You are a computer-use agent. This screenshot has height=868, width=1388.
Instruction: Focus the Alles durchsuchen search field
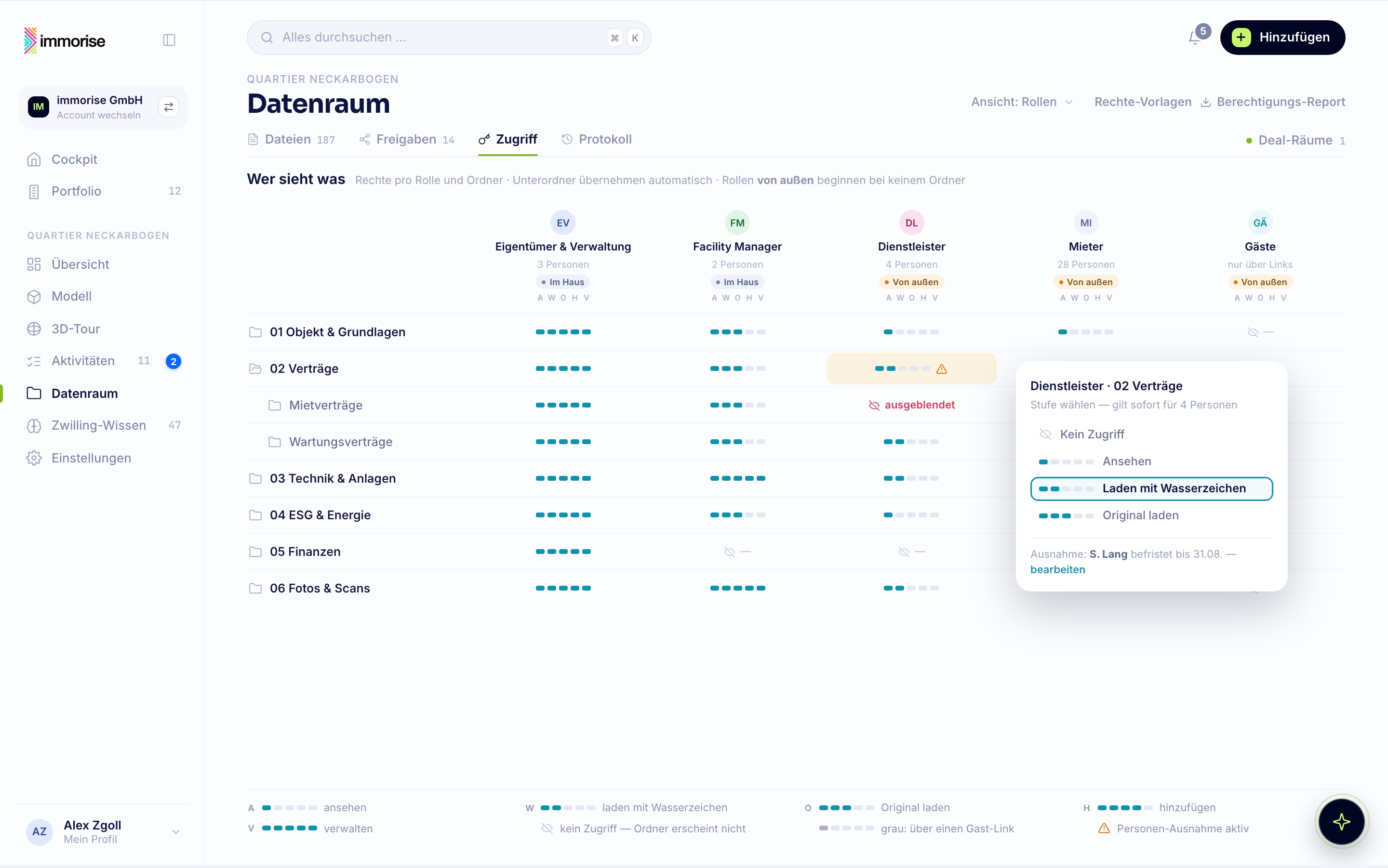coord(449,38)
